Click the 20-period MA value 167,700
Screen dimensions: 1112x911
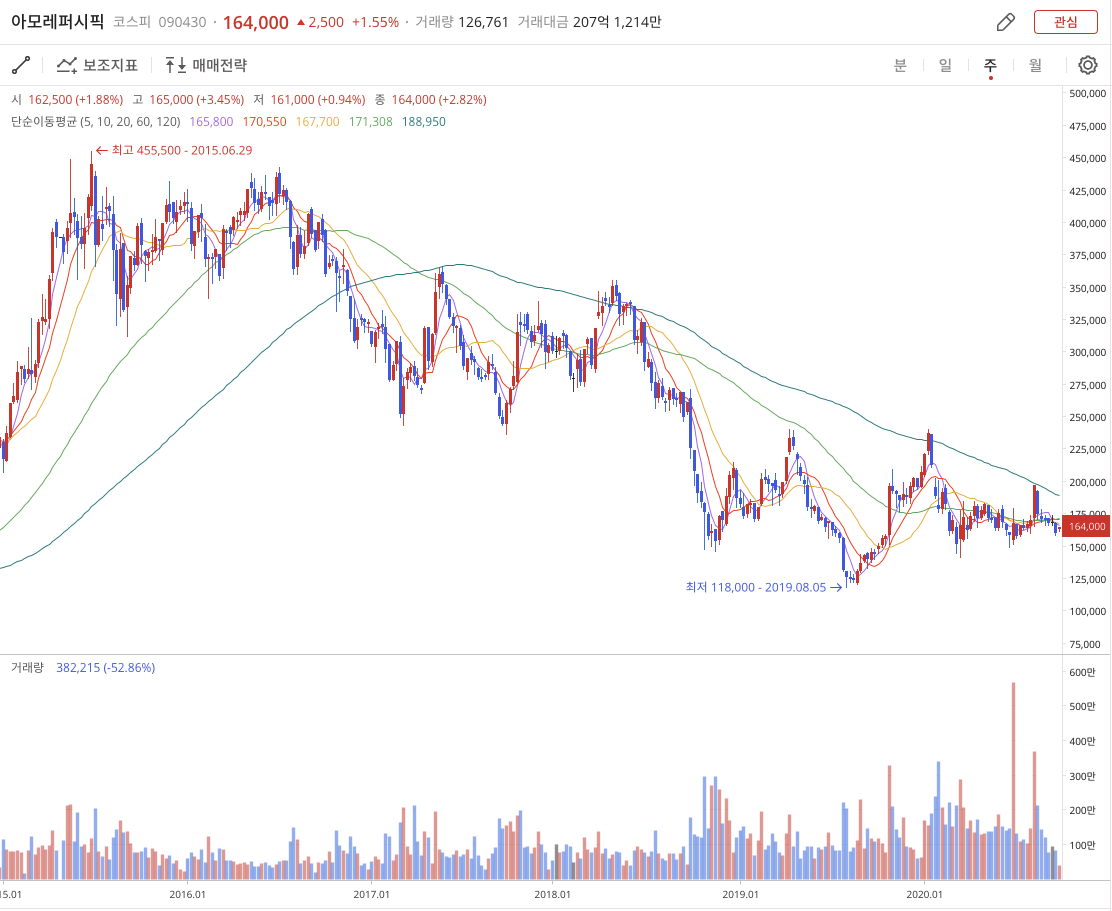[318, 122]
